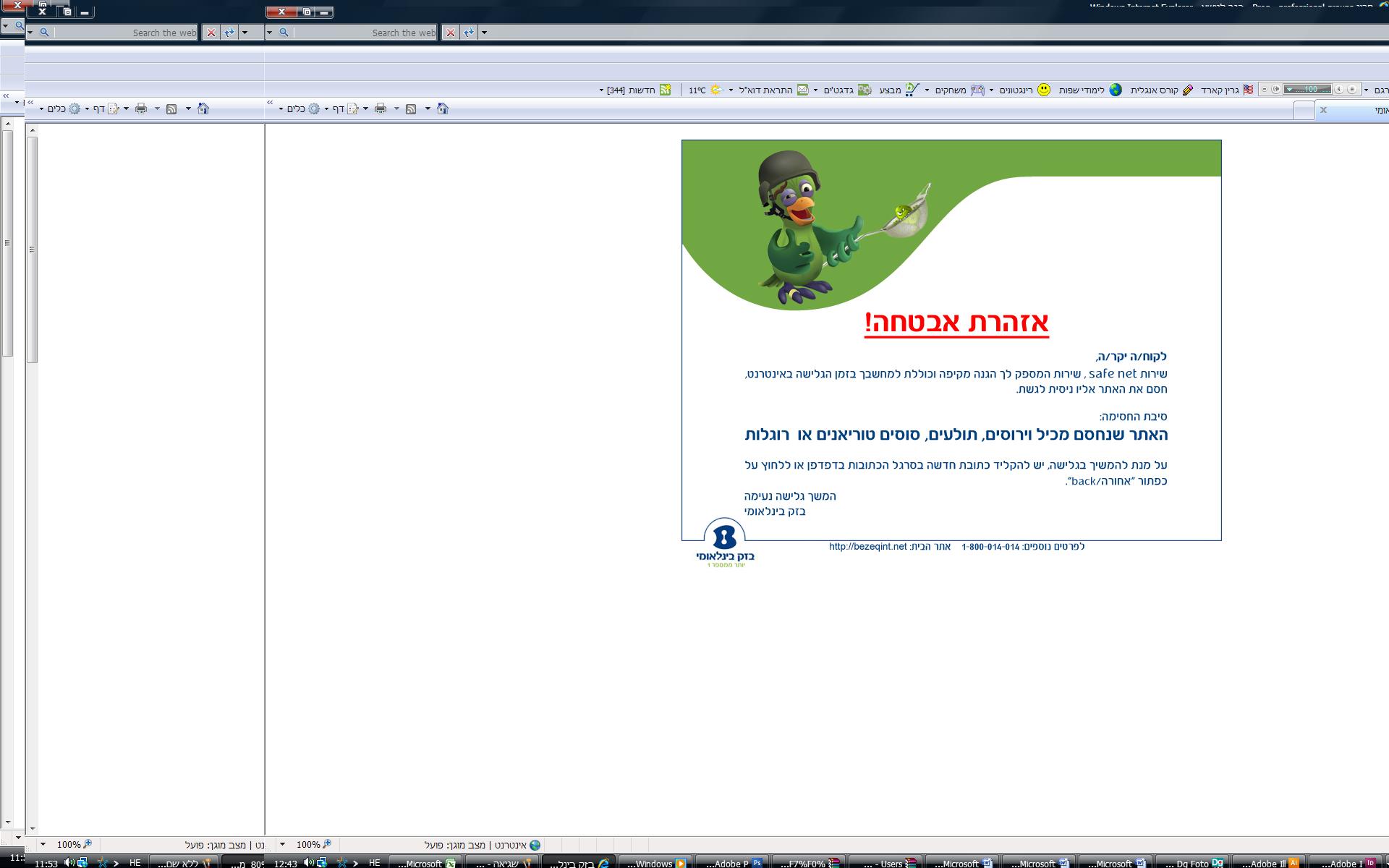Click the weather 11°C sun icon
The image size is (1389, 868).
[715, 90]
